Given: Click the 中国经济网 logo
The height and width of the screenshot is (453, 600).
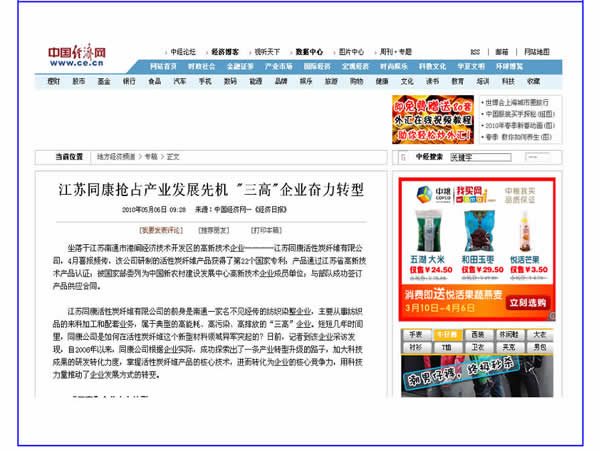Looking at the screenshot, I should 78,54.
